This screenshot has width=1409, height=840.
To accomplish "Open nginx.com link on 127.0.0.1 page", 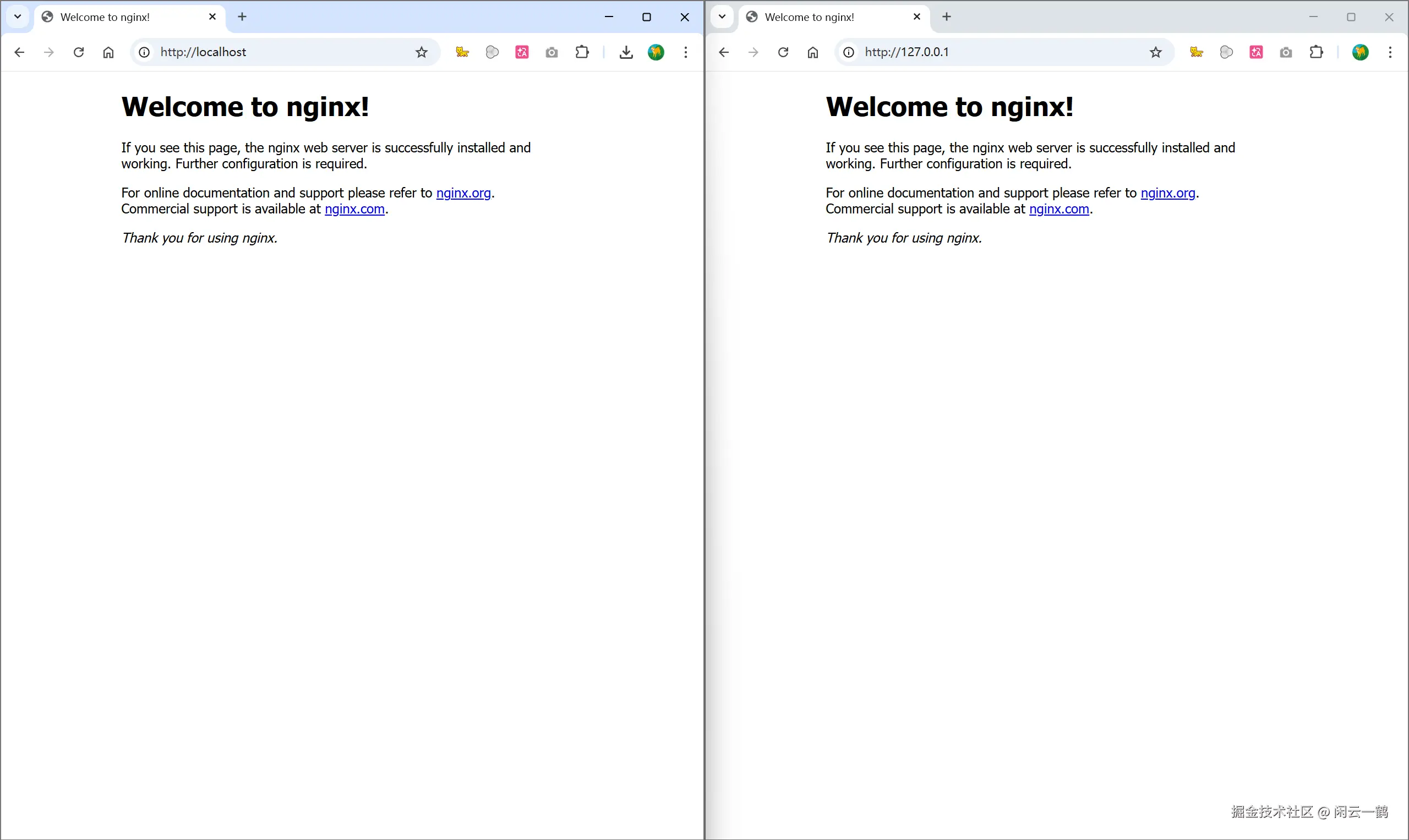I will coord(1059,209).
